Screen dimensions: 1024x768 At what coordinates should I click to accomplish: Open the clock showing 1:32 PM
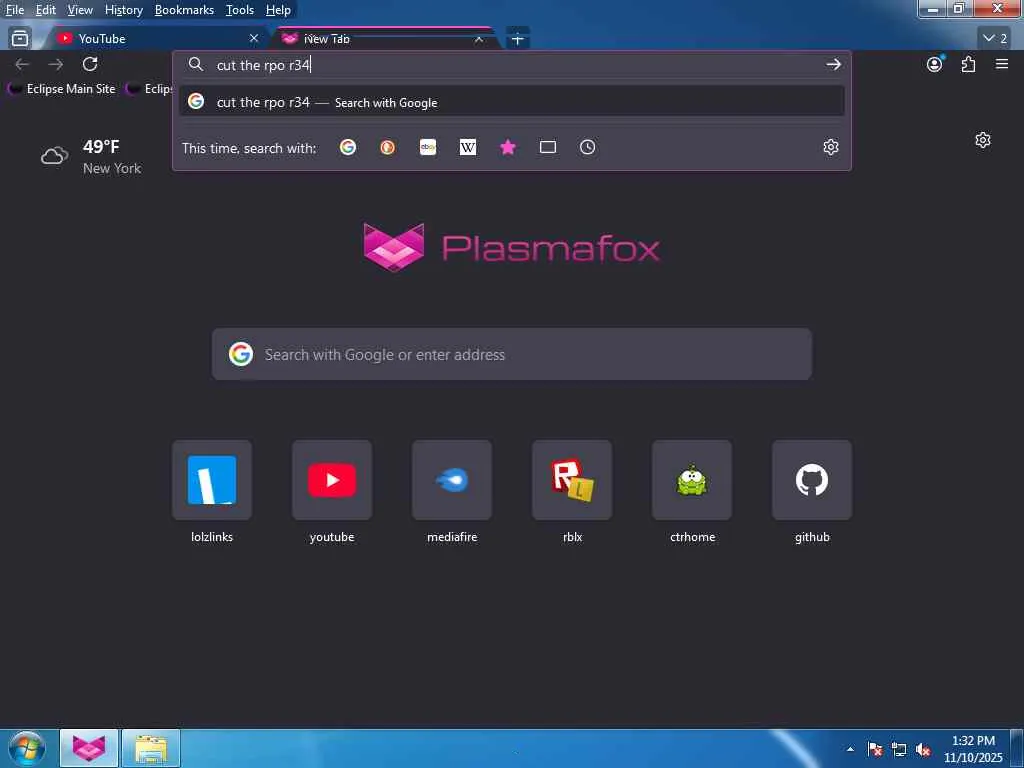tap(973, 749)
